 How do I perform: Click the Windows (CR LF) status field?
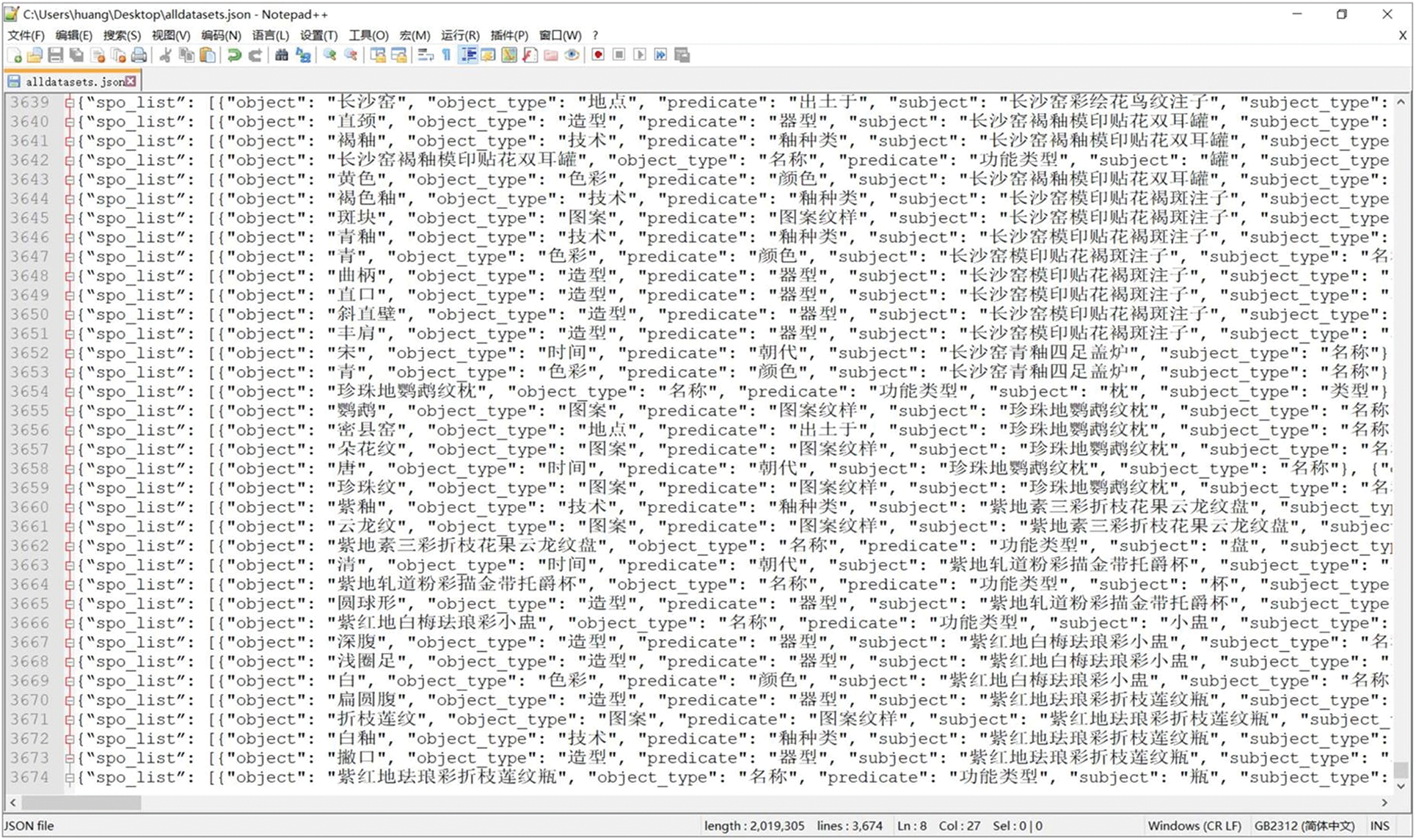coord(1194,825)
